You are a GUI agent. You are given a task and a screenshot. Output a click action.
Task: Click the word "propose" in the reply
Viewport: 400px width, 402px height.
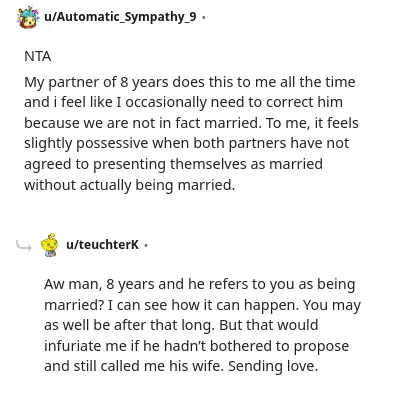pos(321,347)
